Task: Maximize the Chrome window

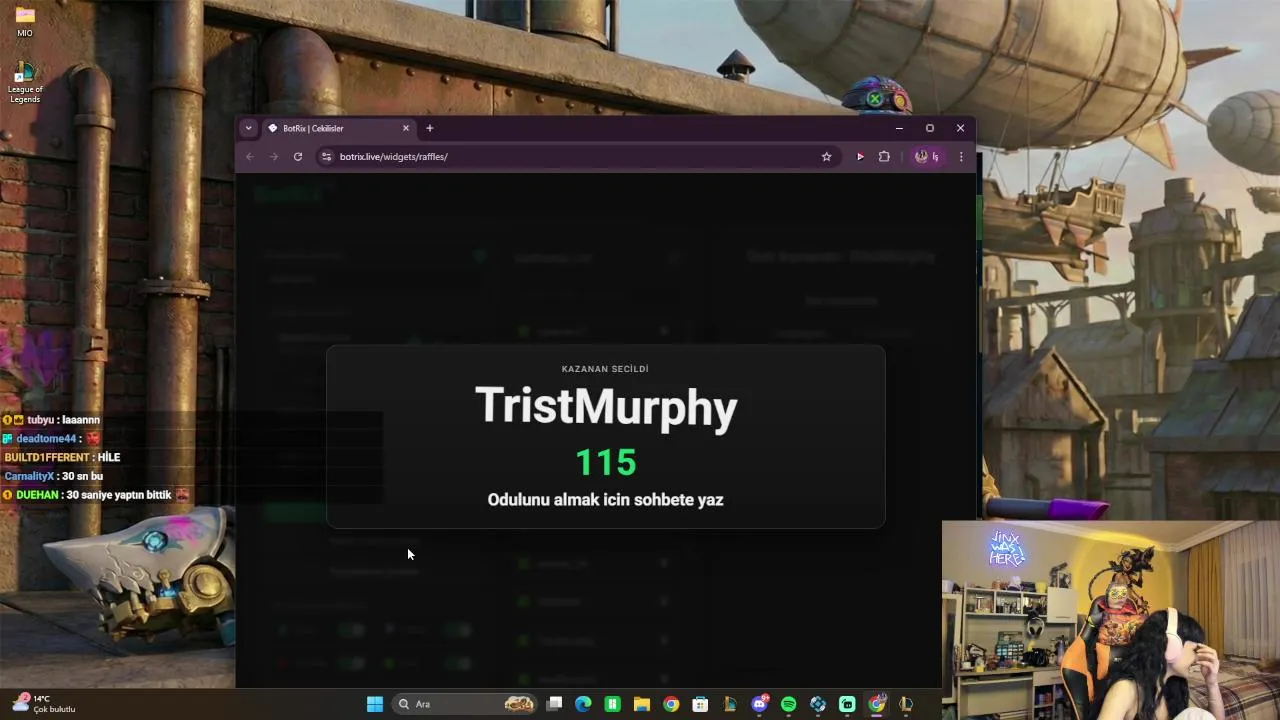Action: coord(930,128)
